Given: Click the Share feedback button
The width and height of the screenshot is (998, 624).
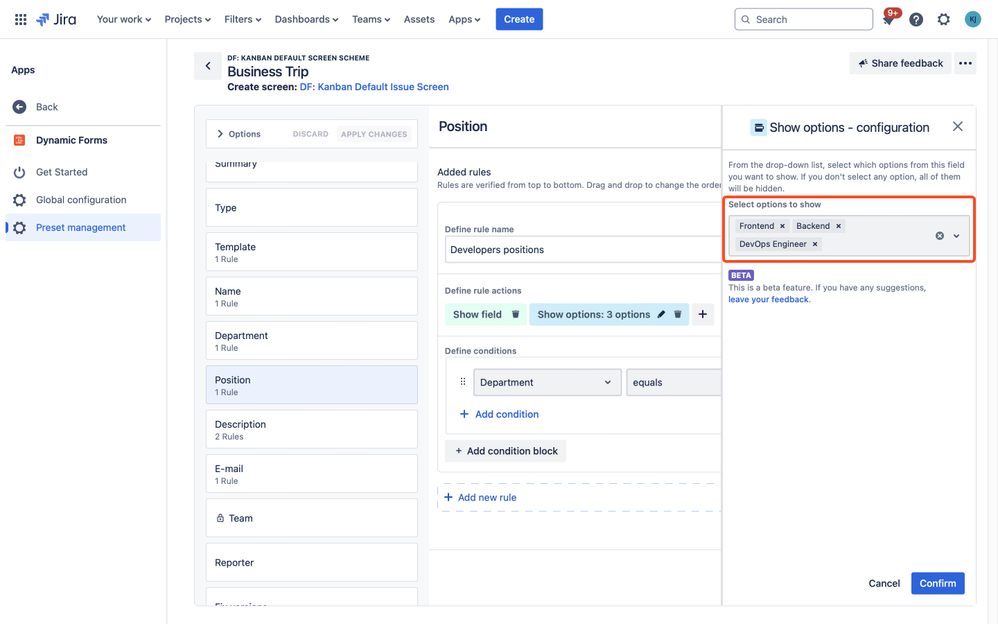Looking at the screenshot, I should tap(900, 63).
